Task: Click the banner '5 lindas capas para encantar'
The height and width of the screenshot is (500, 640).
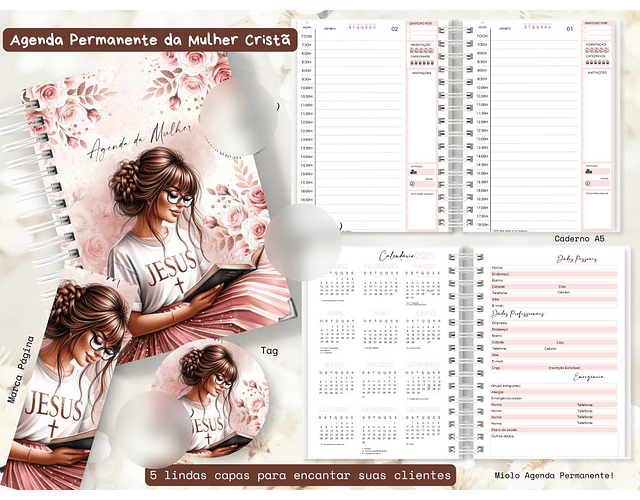Action: (x=300, y=475)
